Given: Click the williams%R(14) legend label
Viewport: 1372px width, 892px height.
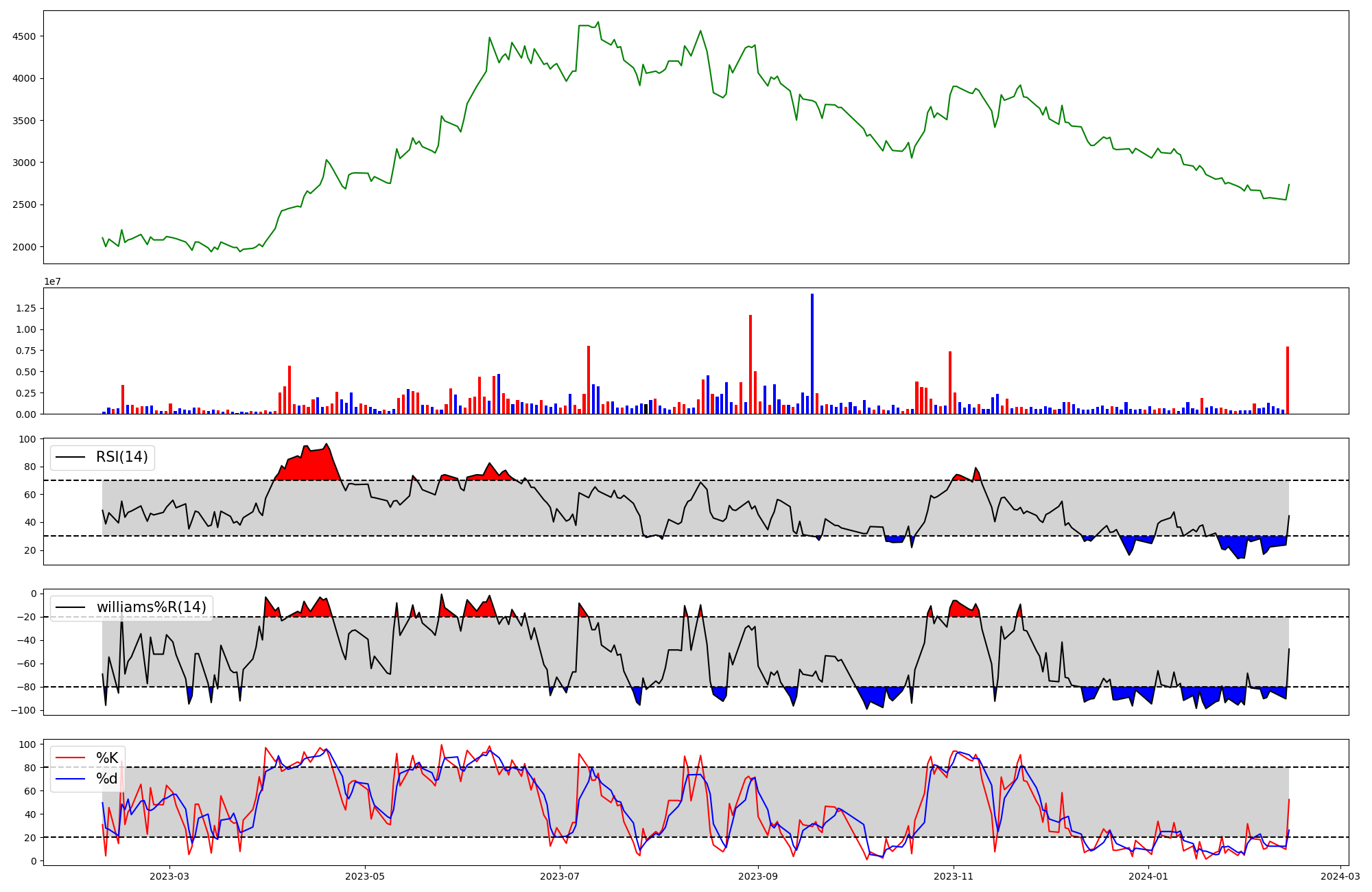Looking at the screenshot, I should pyautogui.click(x=151, y=607).
